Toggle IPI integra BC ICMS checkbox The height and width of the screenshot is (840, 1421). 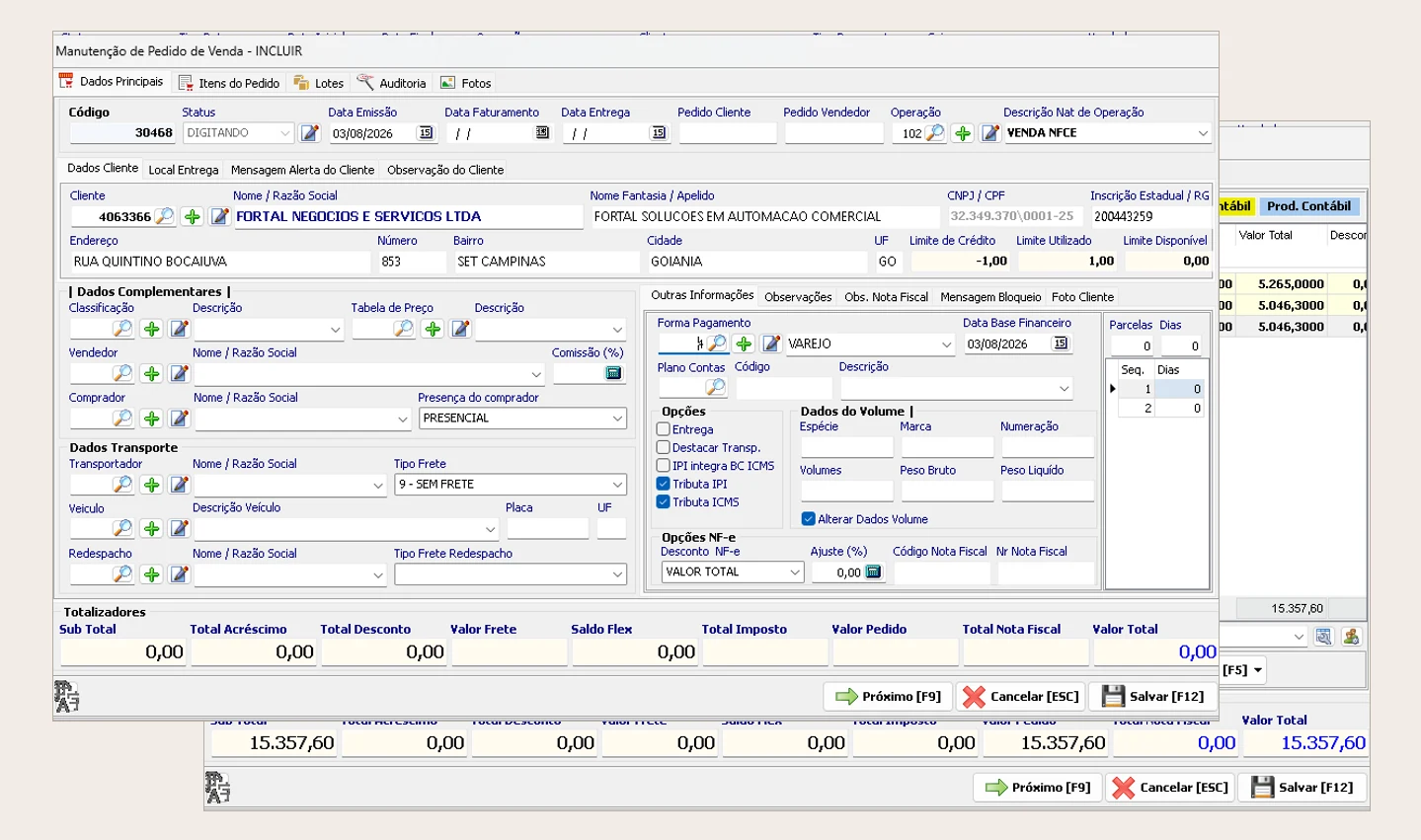coord(664,465)
